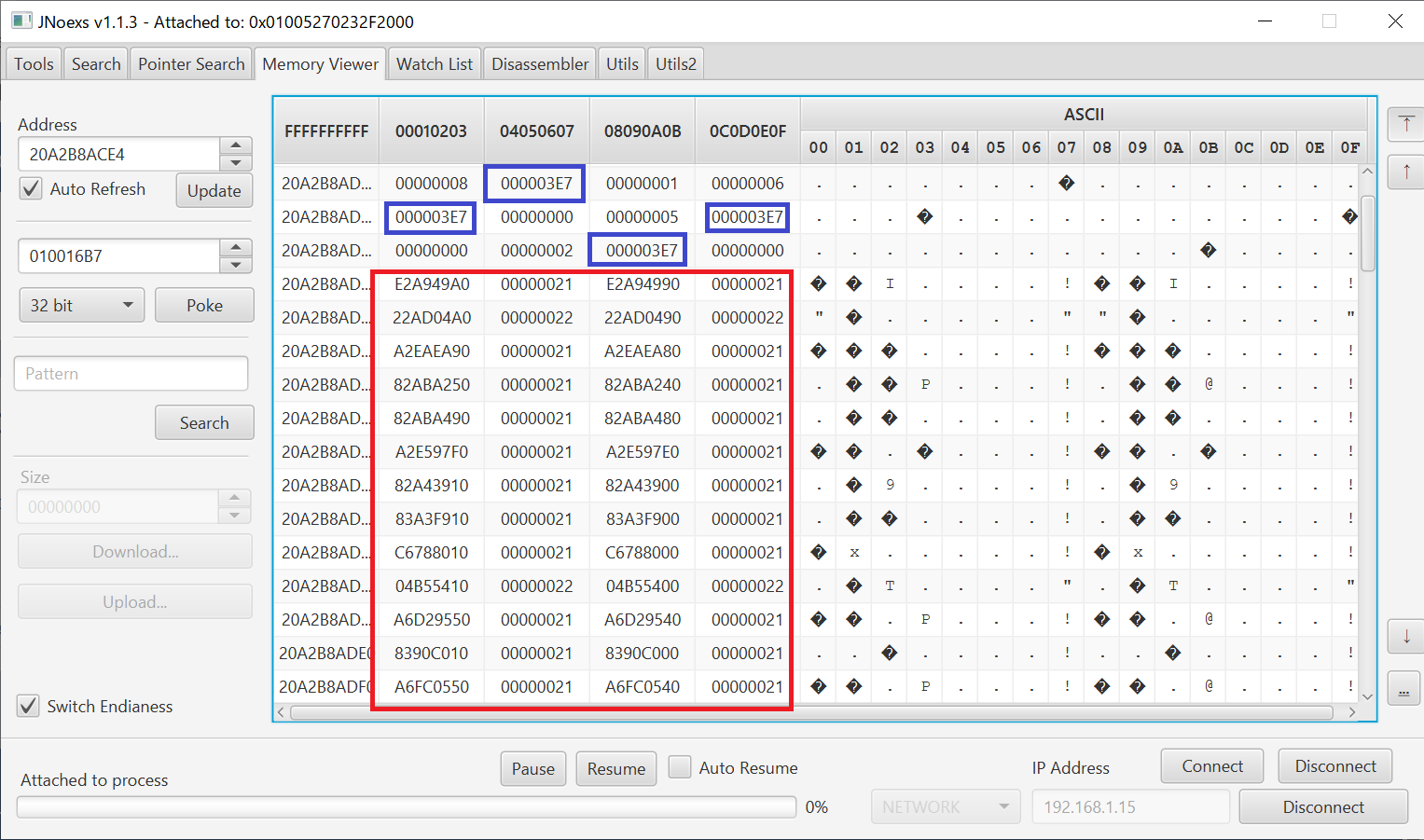Select cell 00000002 in third row
The image size is (1424, 840).
pyautogui.click(x=537, y=250)
